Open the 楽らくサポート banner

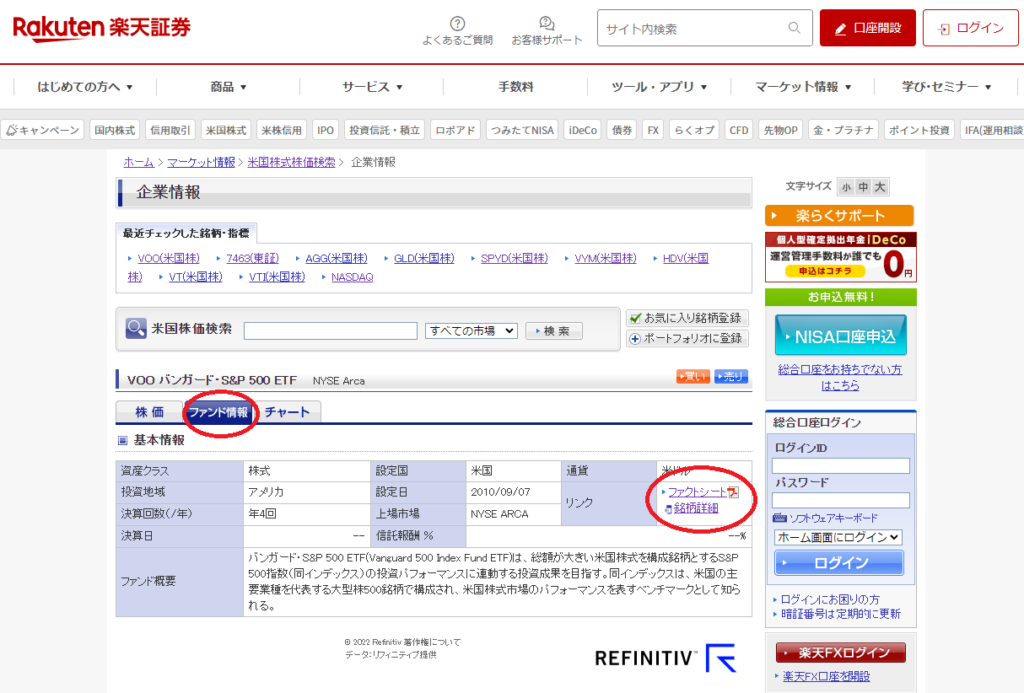[840, 216]
